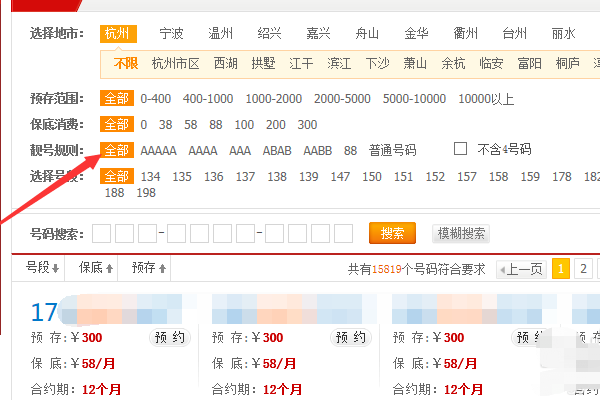Select the AAAAA 靓号规则 option
This screenshot has height=400, width=600.
pyautogui.click(x=158, y=150)
